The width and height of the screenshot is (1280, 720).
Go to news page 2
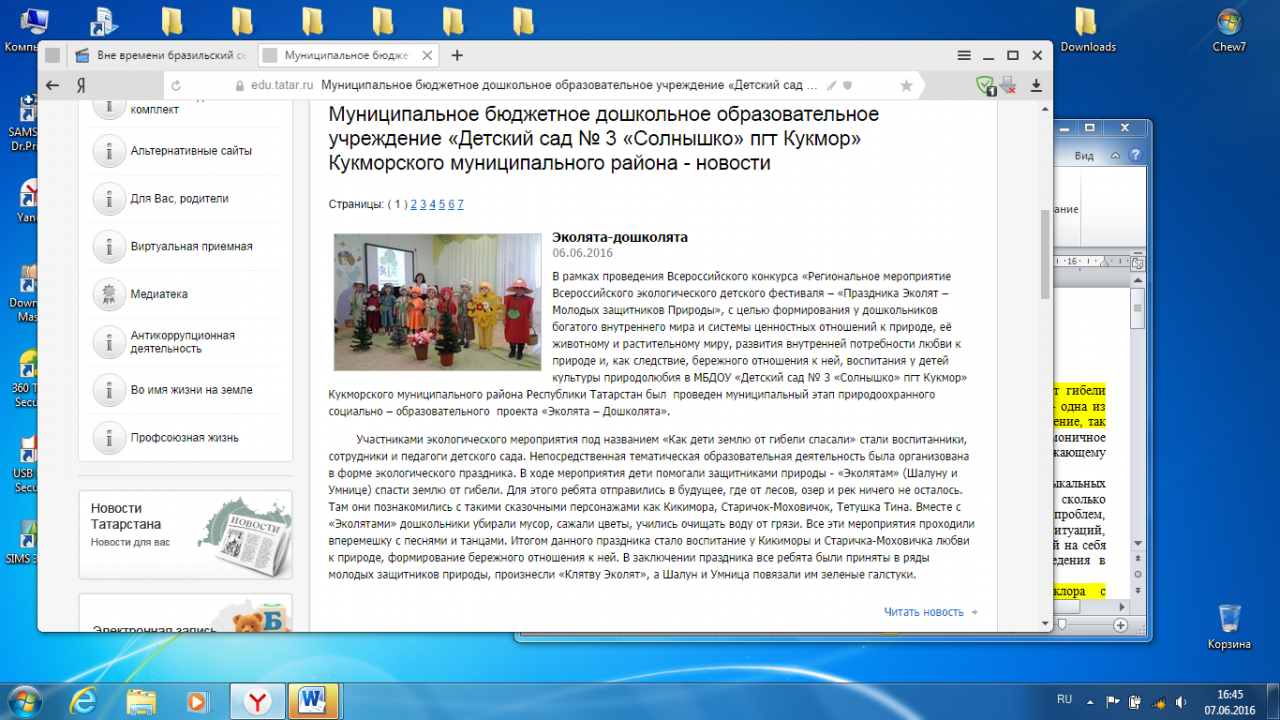(x=413, y=204)
